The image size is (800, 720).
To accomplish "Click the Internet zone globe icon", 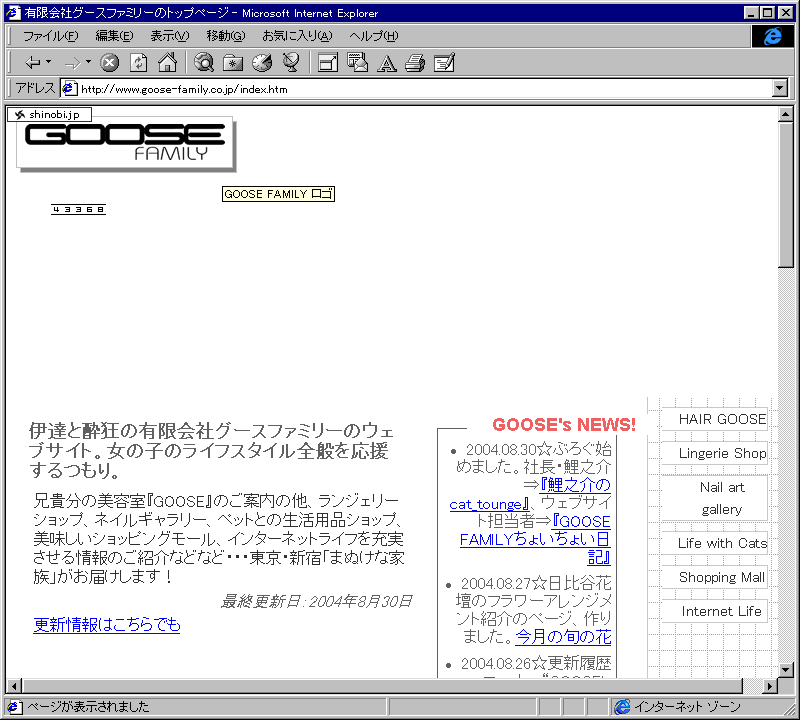I will click(x=622, y=707).
